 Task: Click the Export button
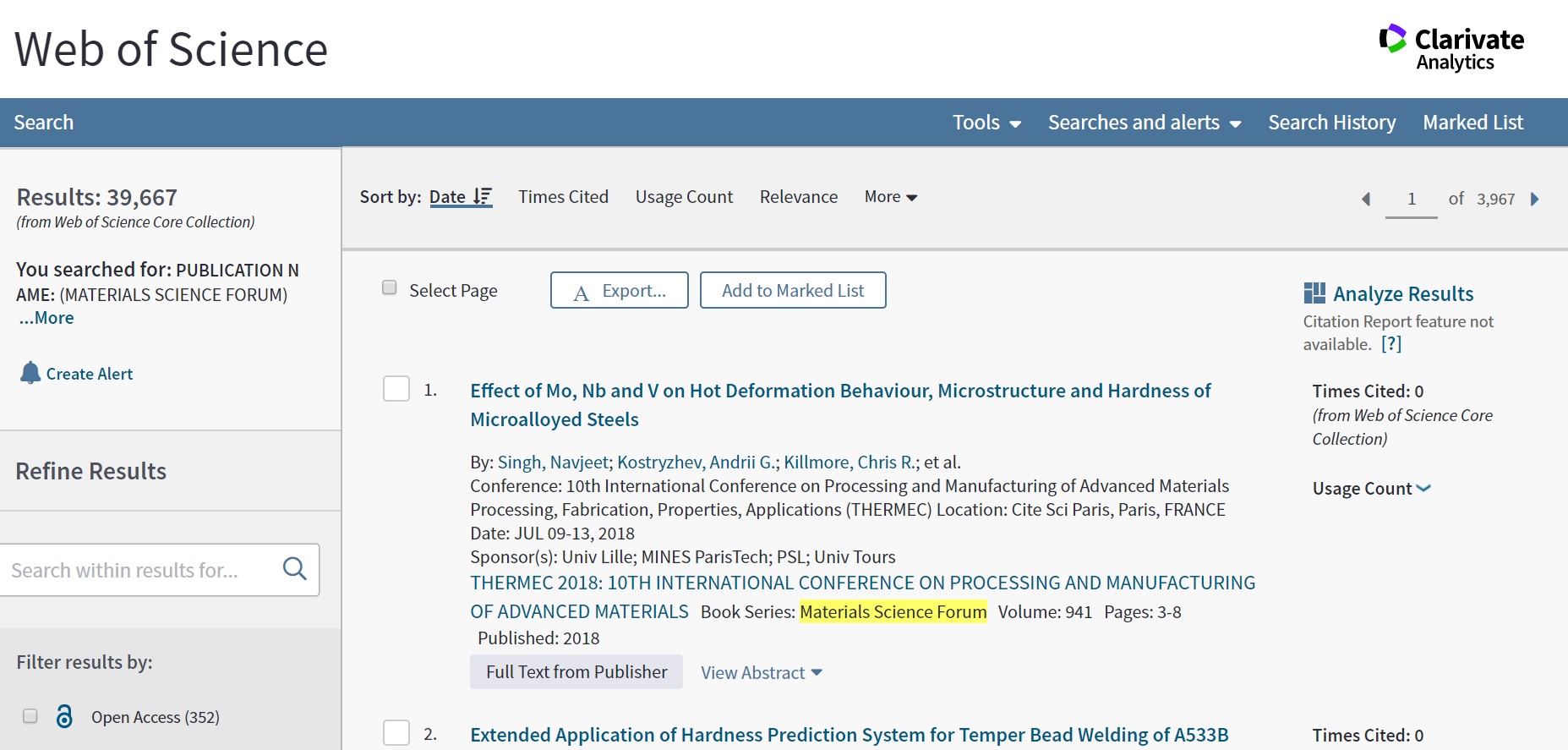click(x=619, y=290)
